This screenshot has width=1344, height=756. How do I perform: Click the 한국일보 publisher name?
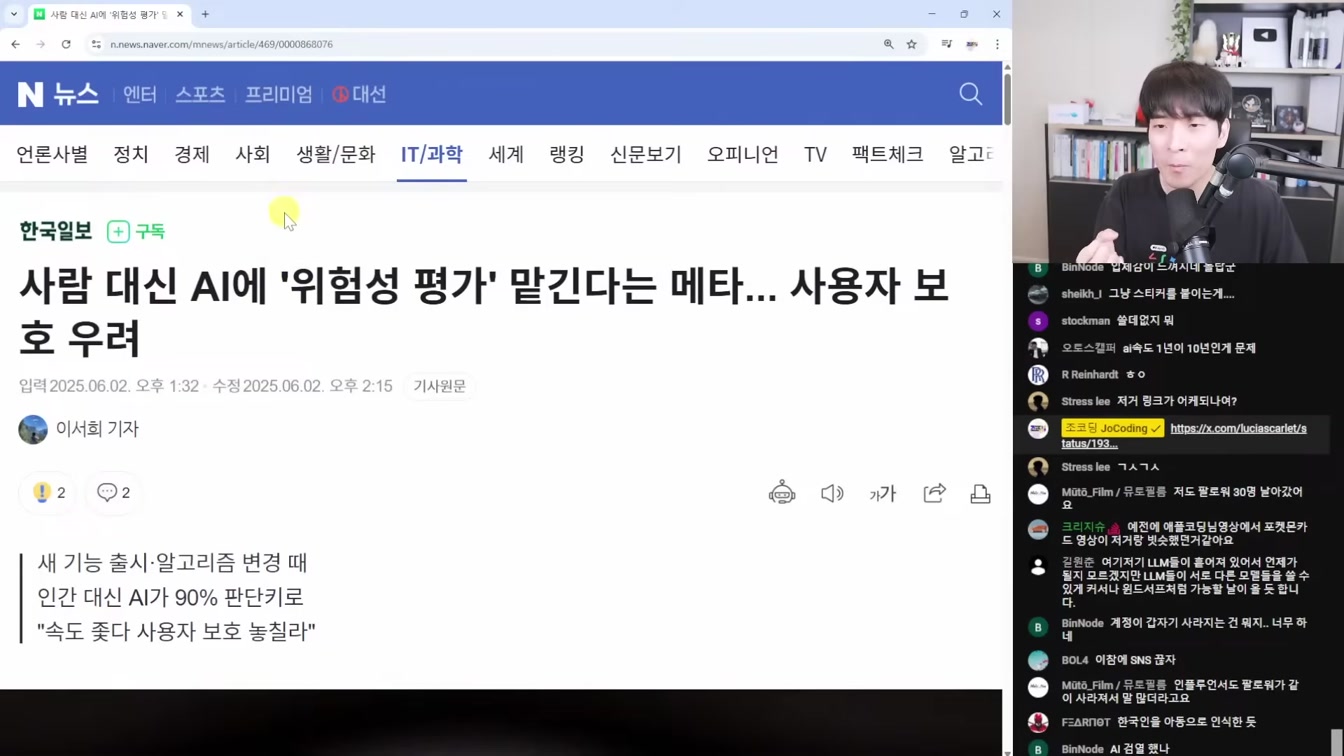pos(56,231)
